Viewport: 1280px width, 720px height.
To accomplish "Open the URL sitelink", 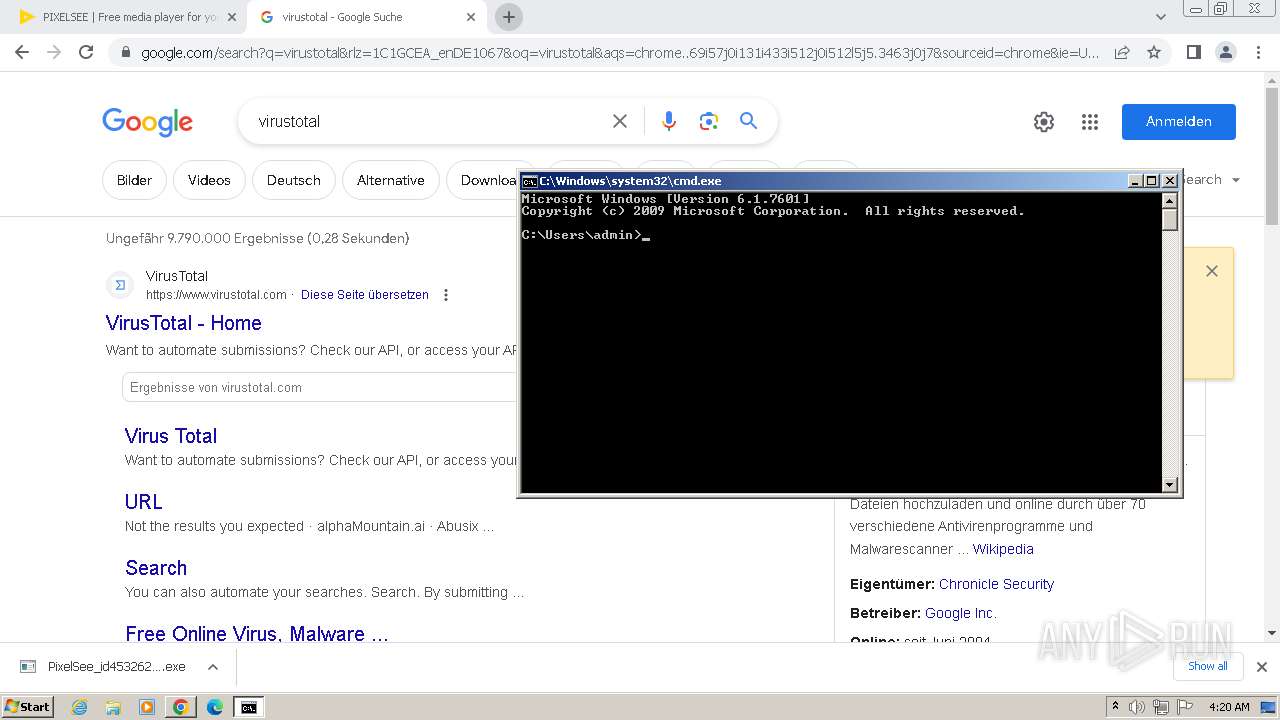I will 144,502.
